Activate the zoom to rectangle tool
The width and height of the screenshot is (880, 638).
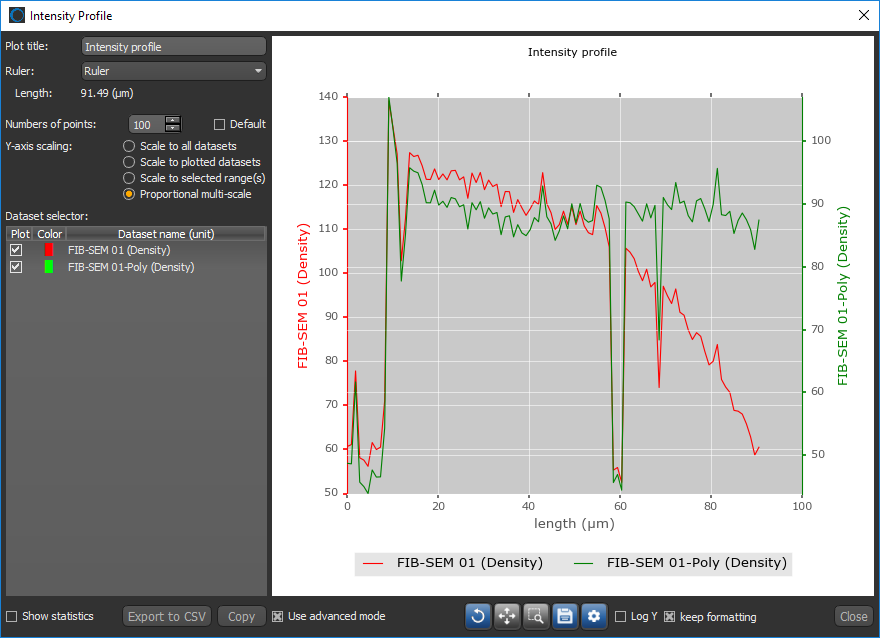click(x=536, y=616)
